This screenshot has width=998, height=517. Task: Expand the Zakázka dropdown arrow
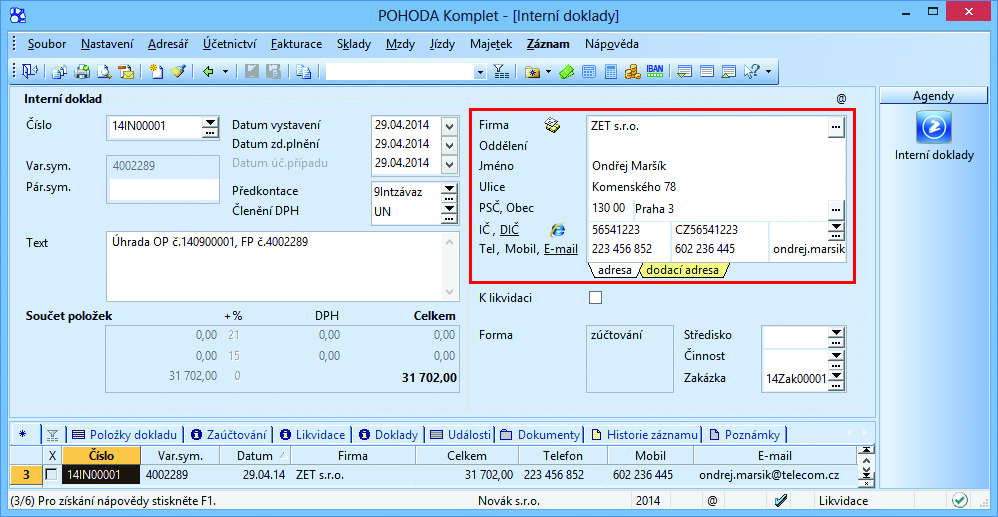point(838,375)
